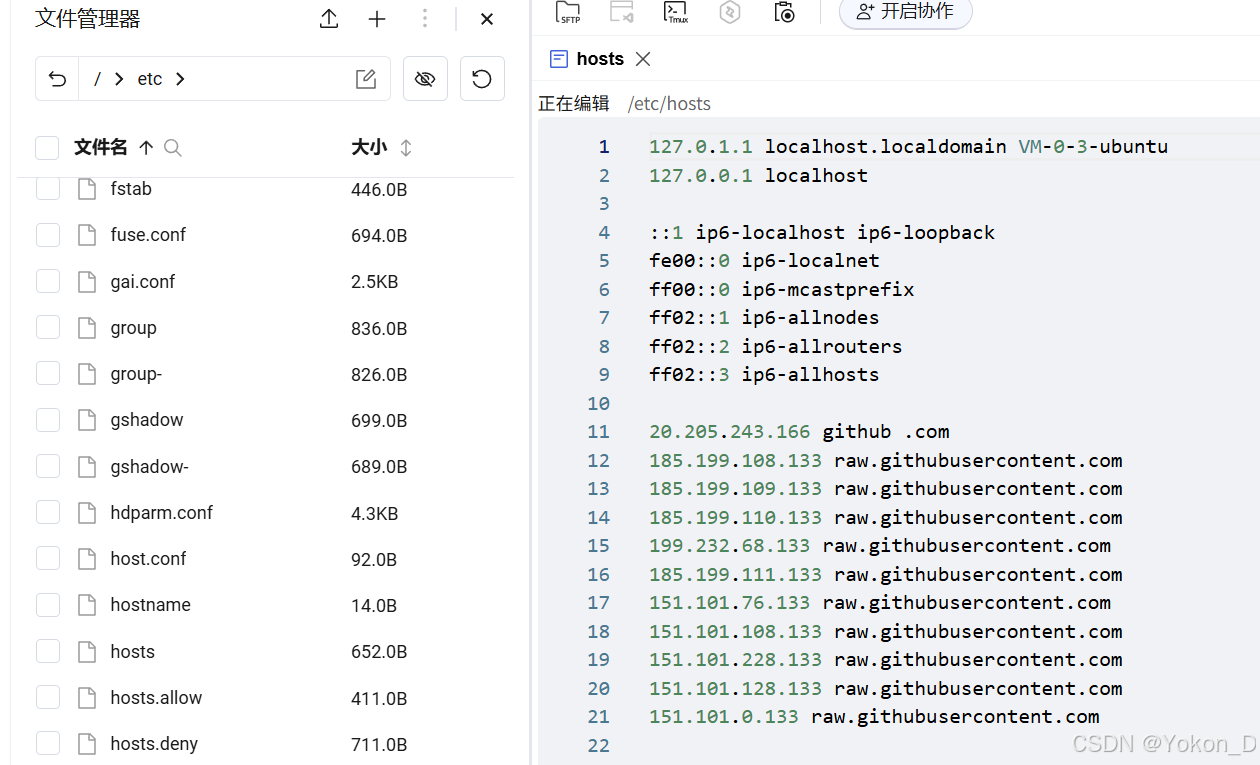The height and width of the screenshot is (765, 1260).
Task: Open the hosts file in the list
Action: point(132,652)
